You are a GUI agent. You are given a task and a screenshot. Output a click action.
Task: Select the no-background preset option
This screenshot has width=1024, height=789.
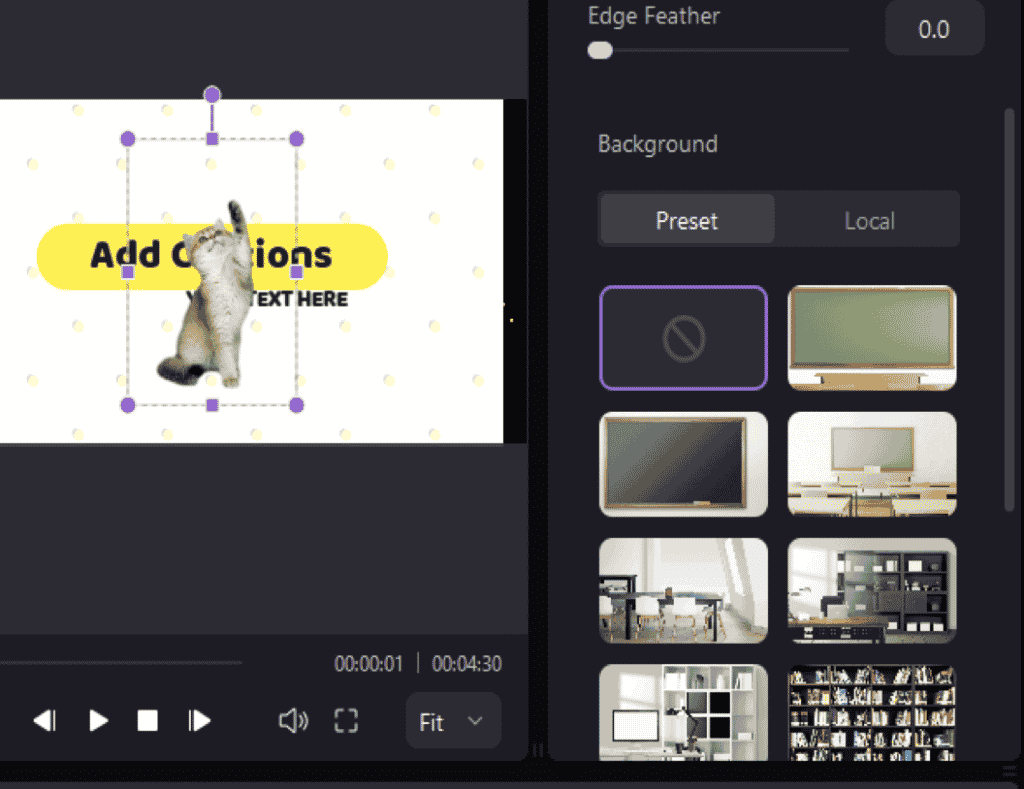(683, 338)
